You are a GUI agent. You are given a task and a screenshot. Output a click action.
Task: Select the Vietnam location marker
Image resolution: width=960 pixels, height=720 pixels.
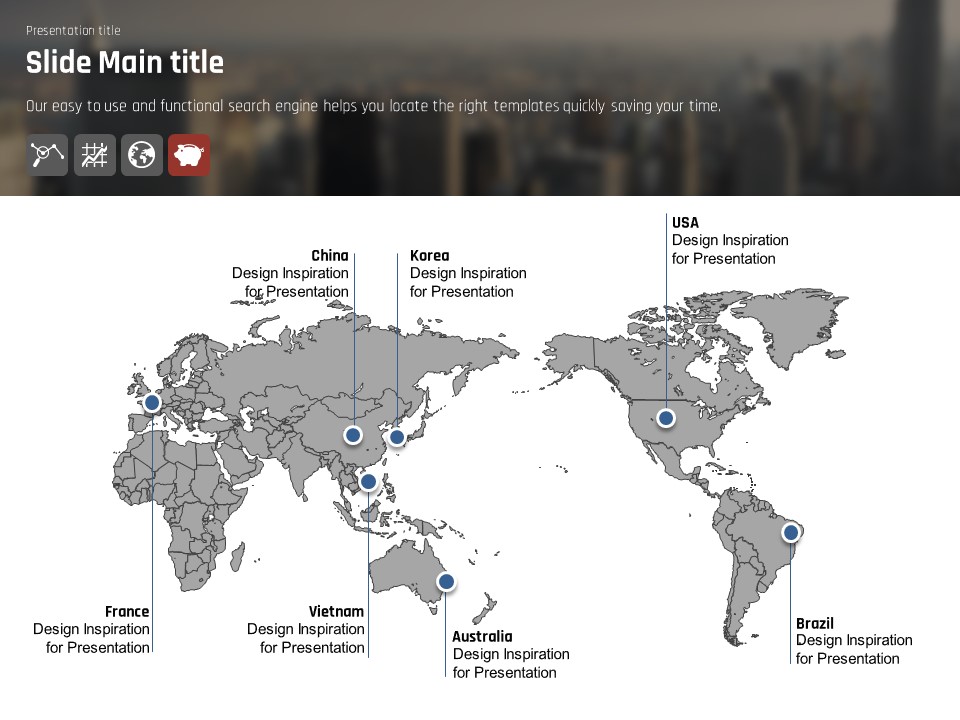point(368,482)
